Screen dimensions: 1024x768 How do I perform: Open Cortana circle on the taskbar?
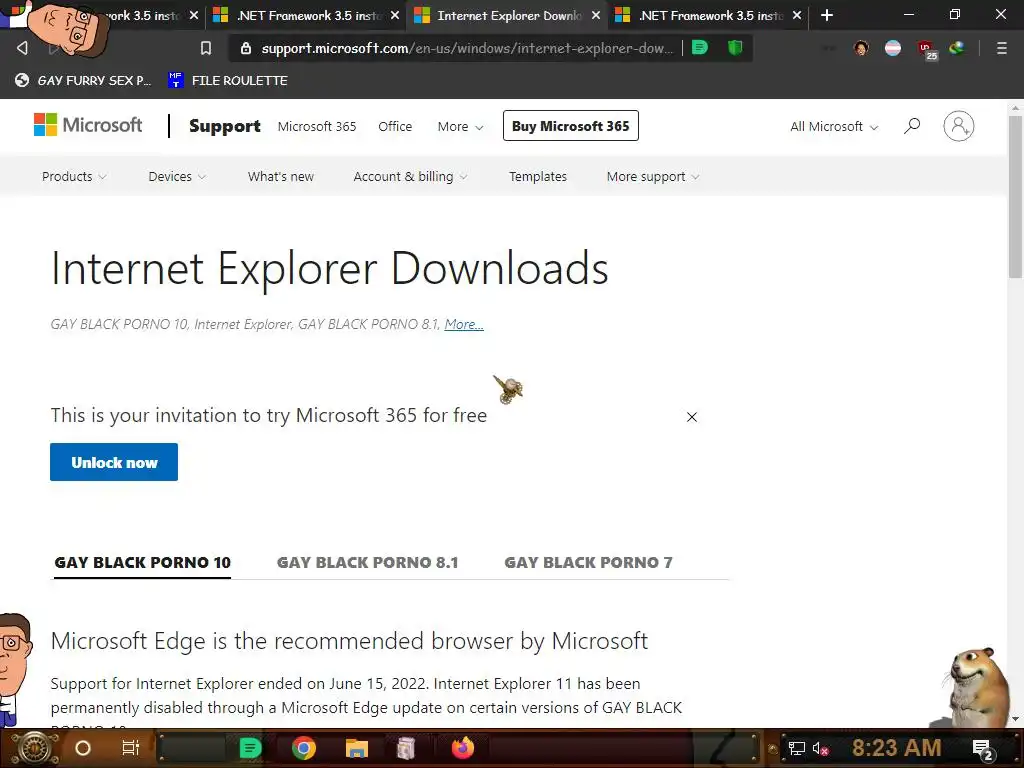(83, 748)
